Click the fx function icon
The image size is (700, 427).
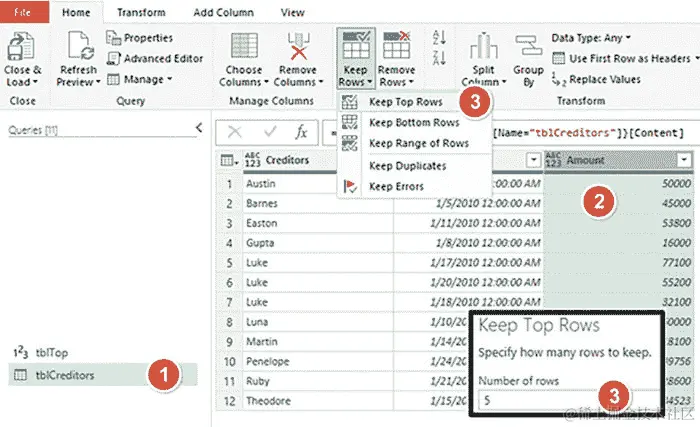302,133
